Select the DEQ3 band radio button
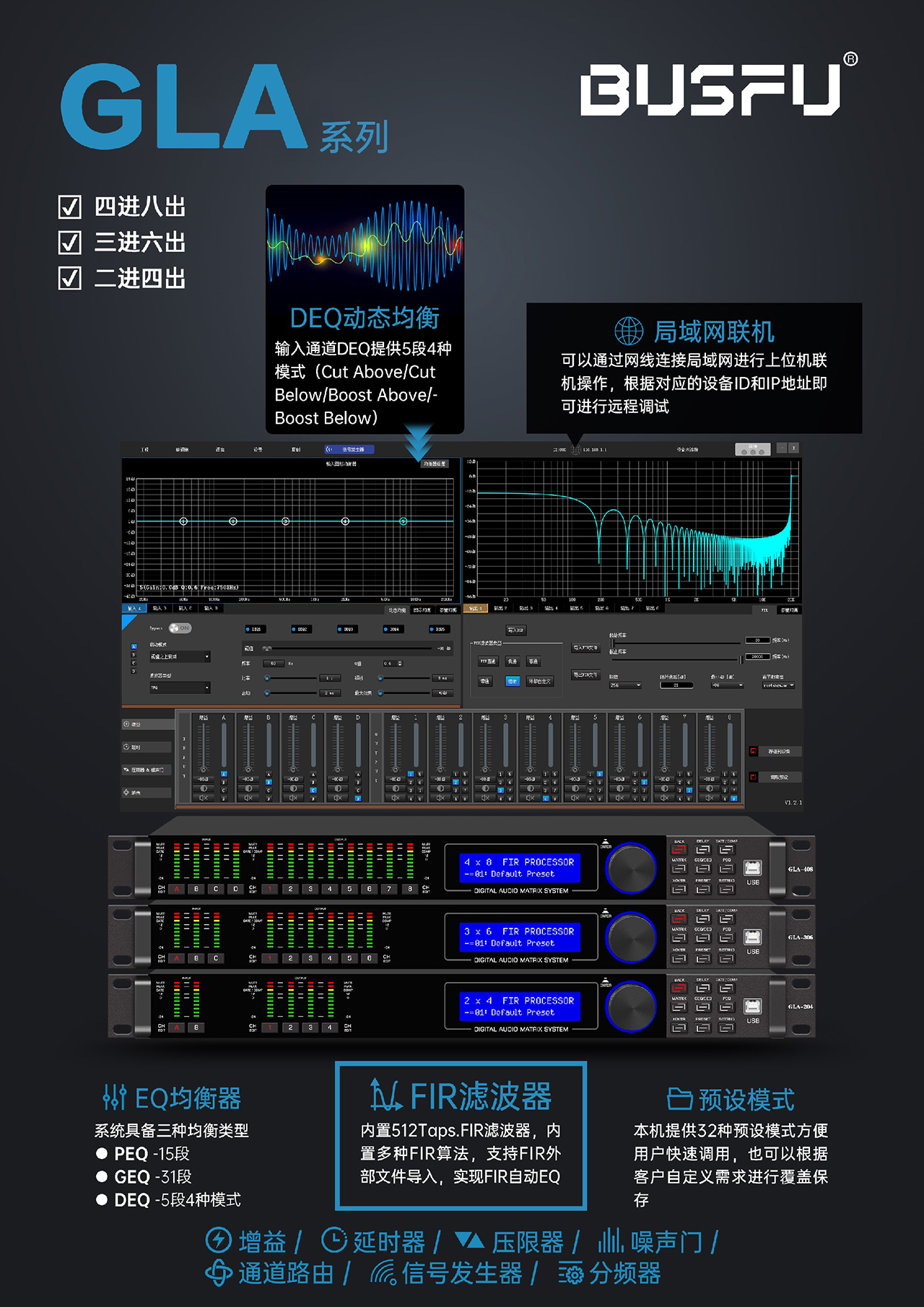 pyautogui.click(x=340, y=630)
